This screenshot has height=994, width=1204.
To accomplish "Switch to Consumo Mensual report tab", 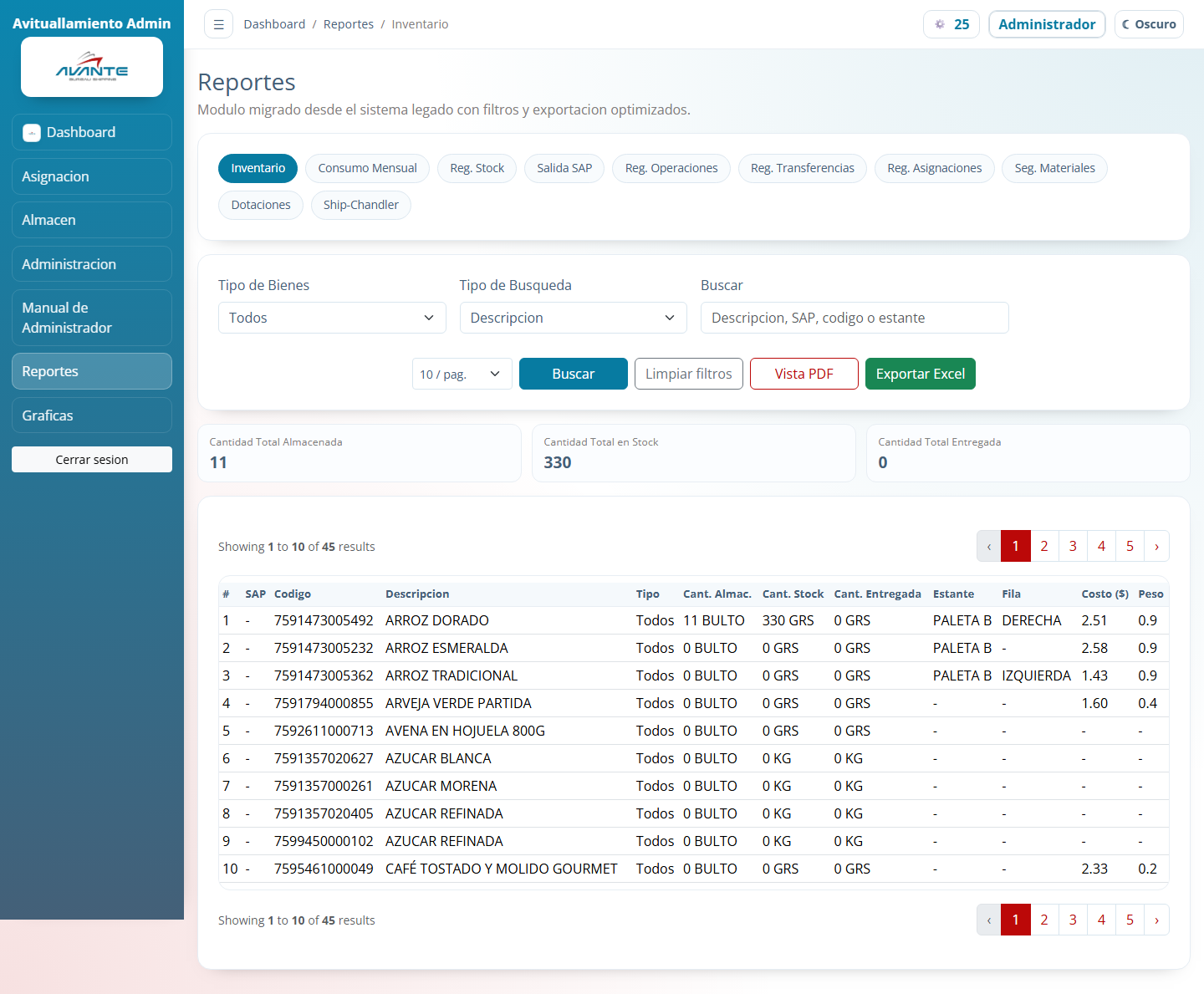I will [x=367, y=168].
